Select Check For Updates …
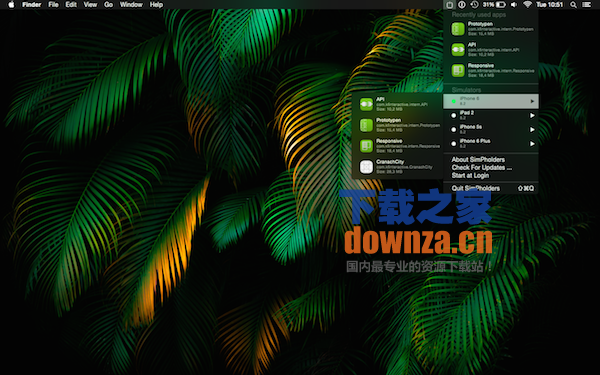600x375 pixels. 482,168
